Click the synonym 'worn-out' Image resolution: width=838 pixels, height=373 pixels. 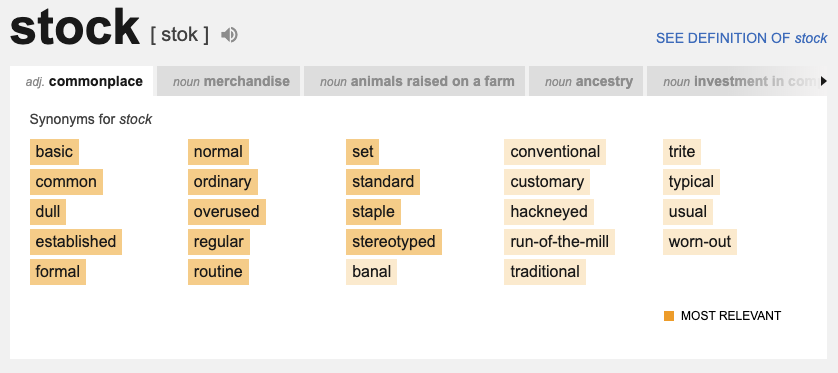tap(700, 242)
